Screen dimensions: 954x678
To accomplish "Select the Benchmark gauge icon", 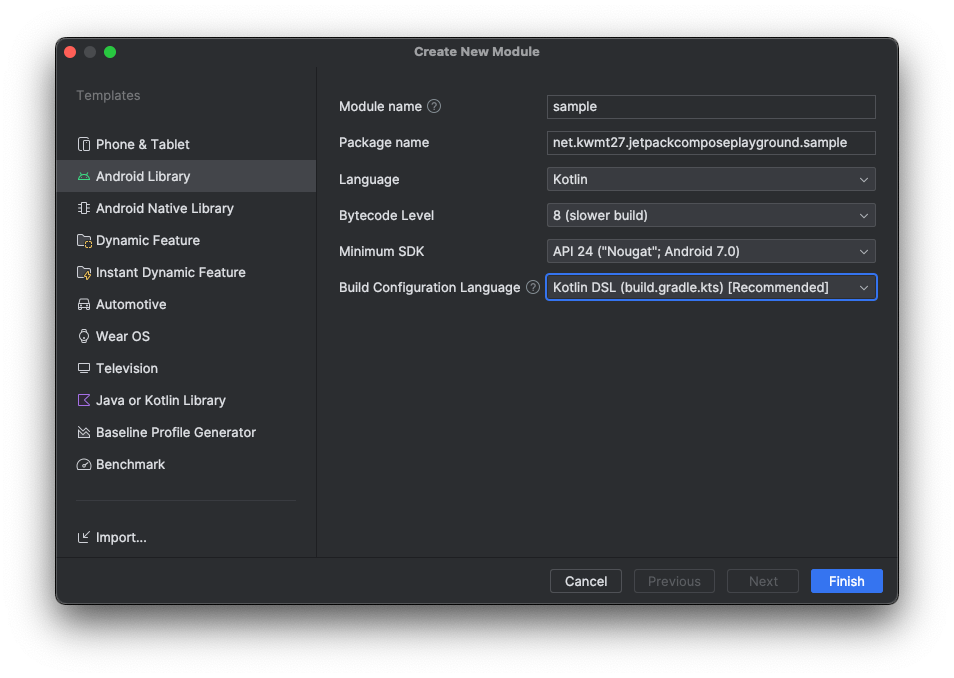I will click(84, 464).
